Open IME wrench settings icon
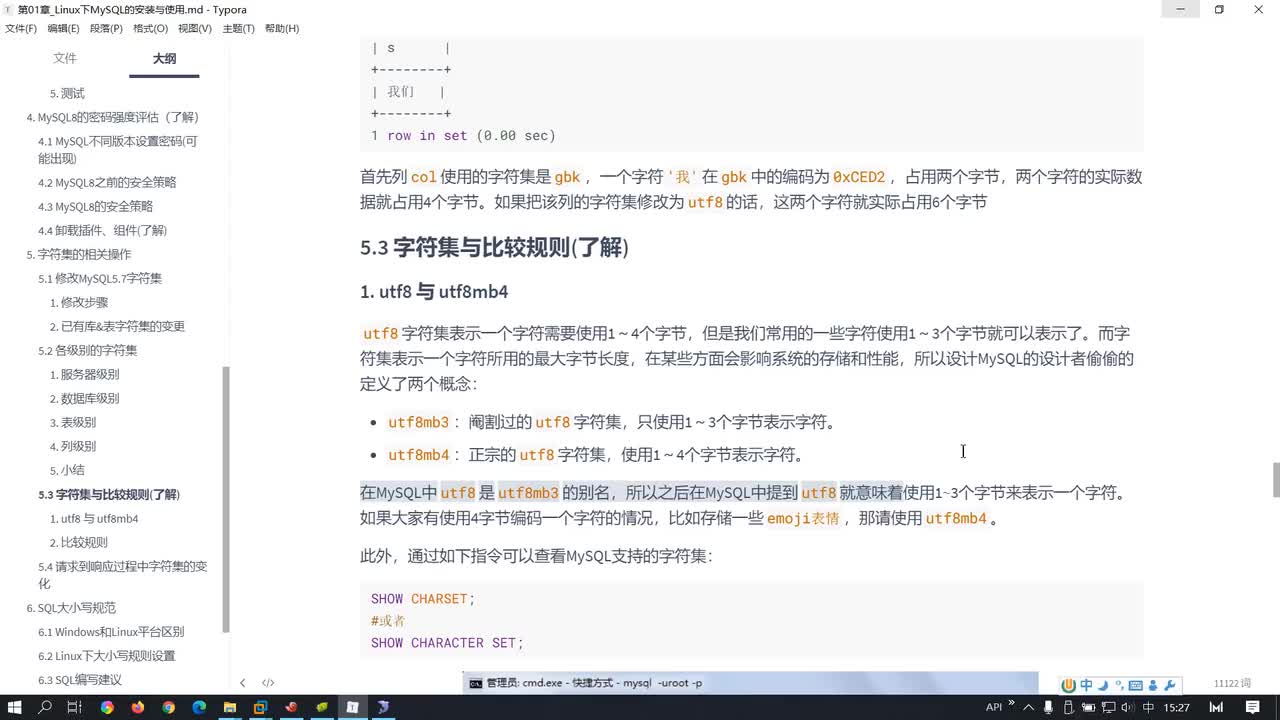 [x=1169, y=685]
